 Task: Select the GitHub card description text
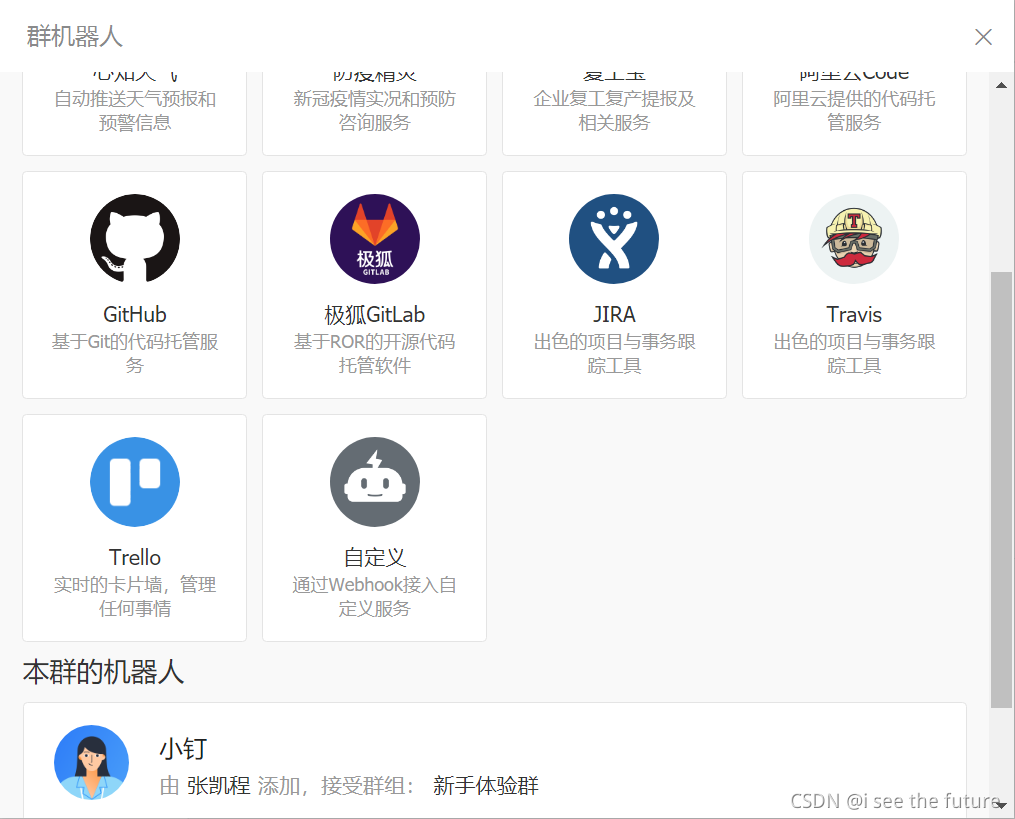coord(134,352)
